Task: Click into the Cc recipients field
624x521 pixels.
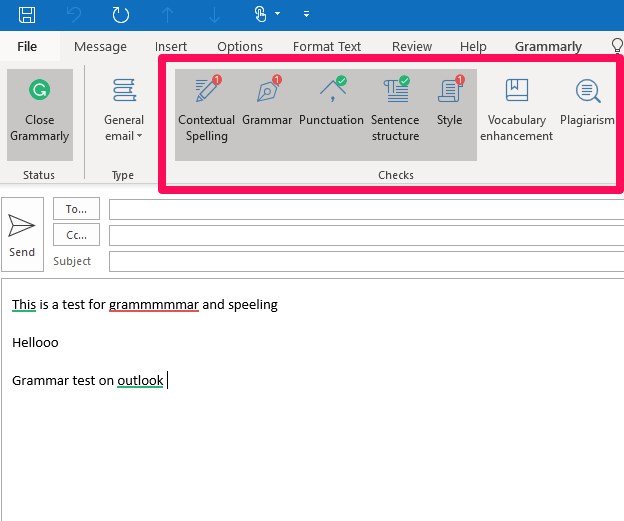Action: pos(367,235)
